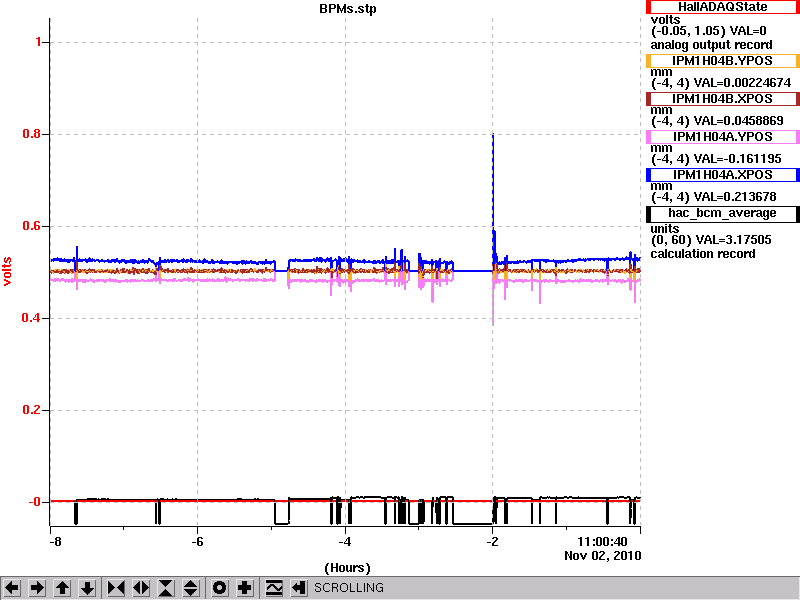
Task: Select the IPM1H04A.YPOS curve legend
Action: click(x=722, y=137)
